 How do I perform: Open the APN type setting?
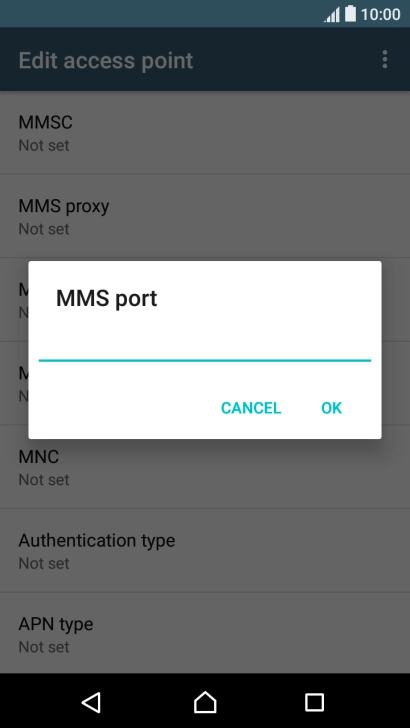click(205, 633)
